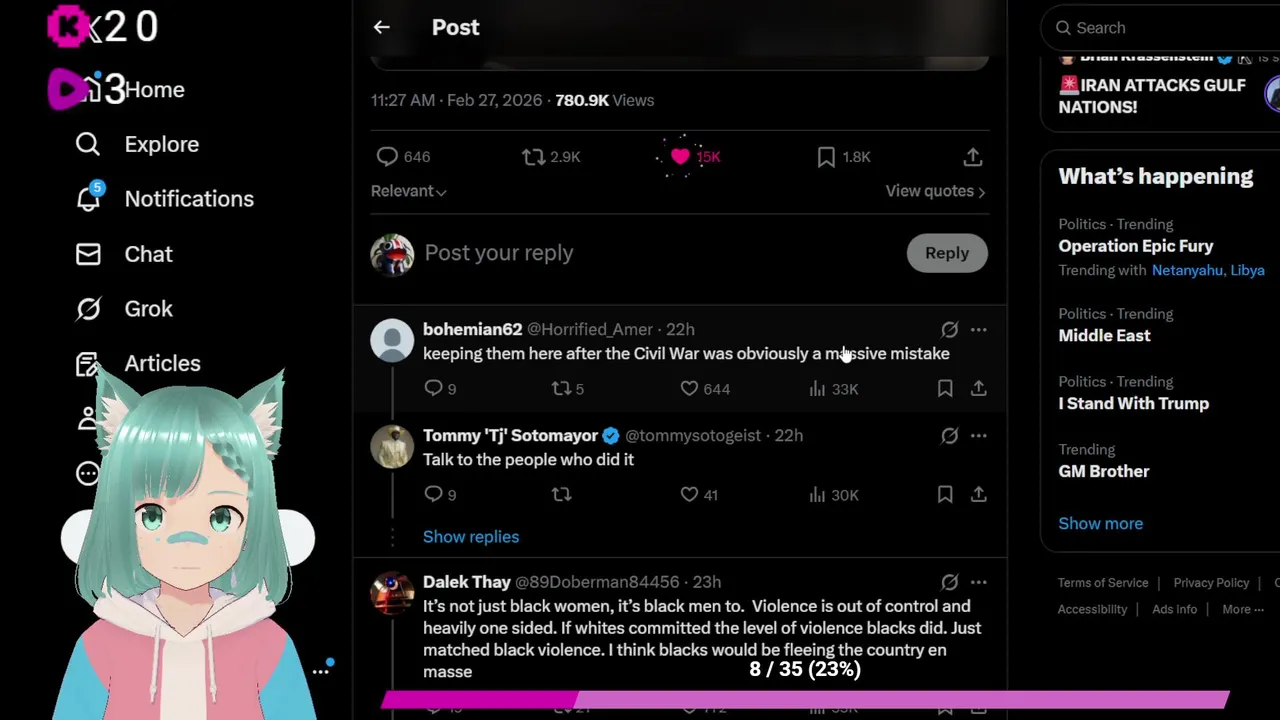Focus the Post your reply field
This screenshot has width=1280, height=720.
coord(660,253)
